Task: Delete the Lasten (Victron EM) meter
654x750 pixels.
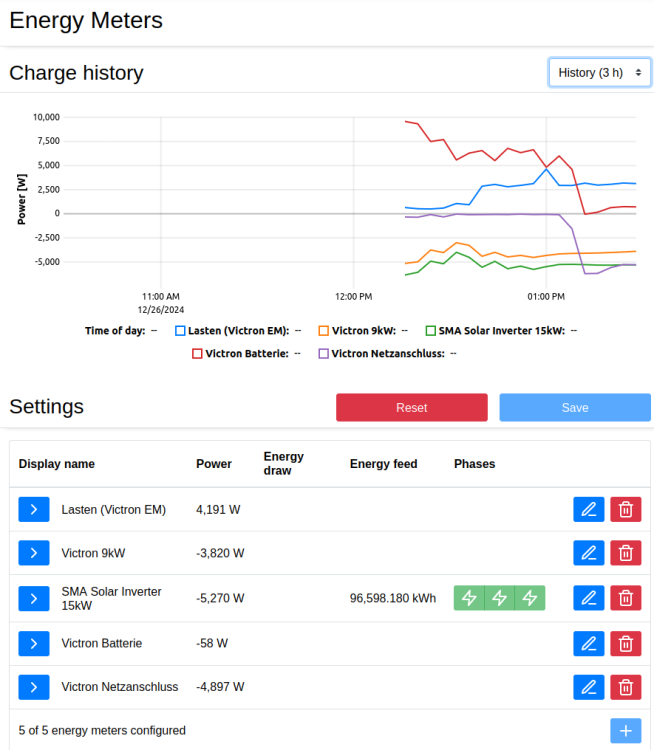Action: [626, 509]
